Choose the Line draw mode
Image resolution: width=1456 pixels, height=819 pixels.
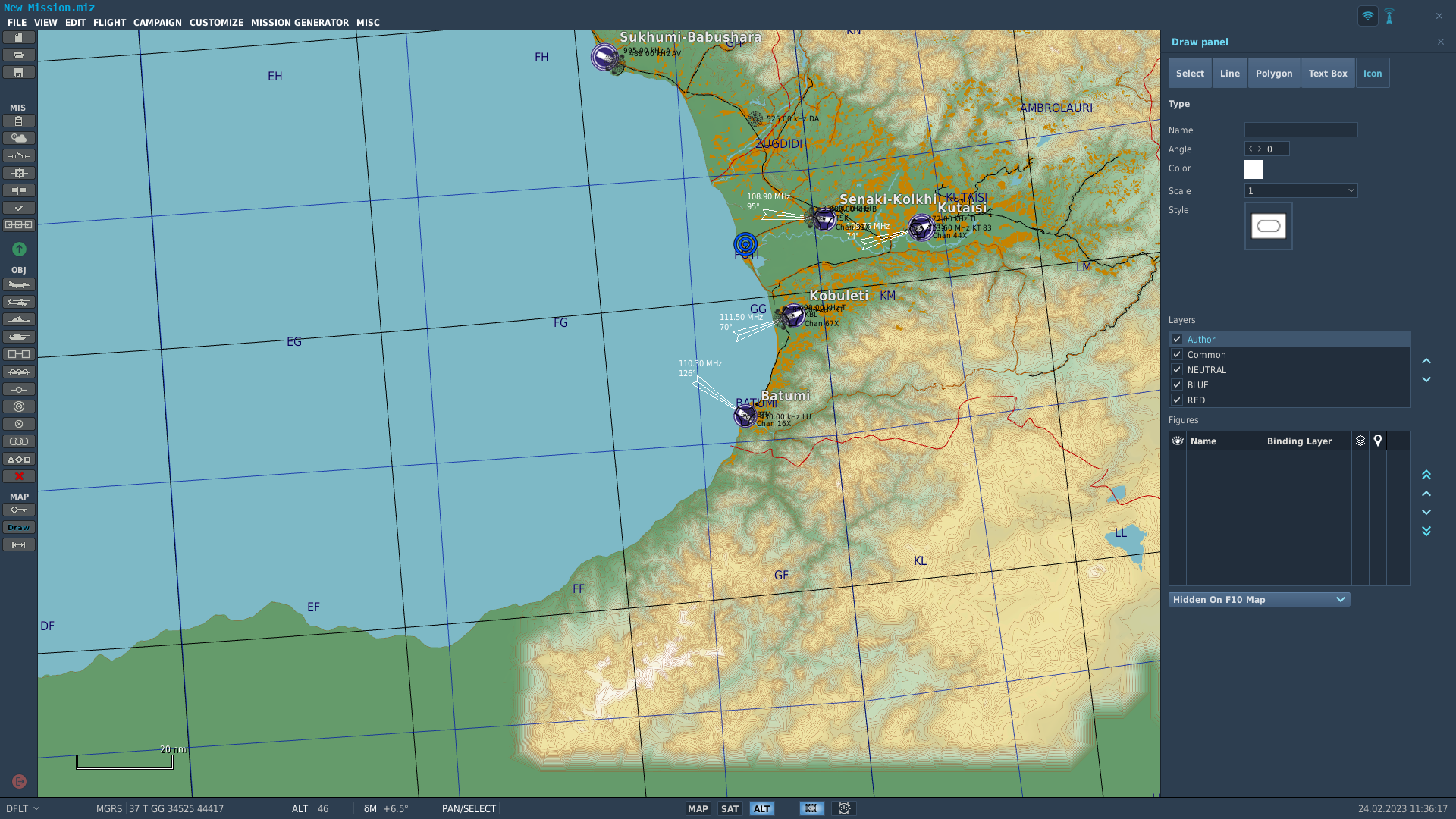coord(1230,73)
